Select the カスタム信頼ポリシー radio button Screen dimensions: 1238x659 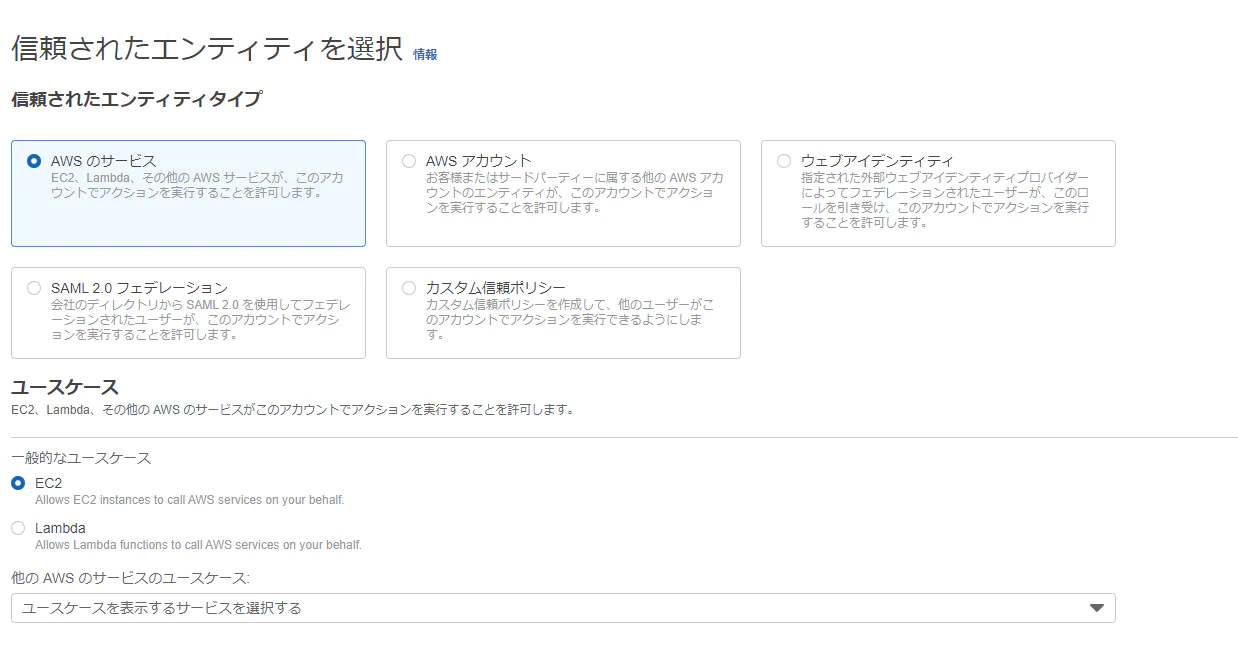[409, 288]
